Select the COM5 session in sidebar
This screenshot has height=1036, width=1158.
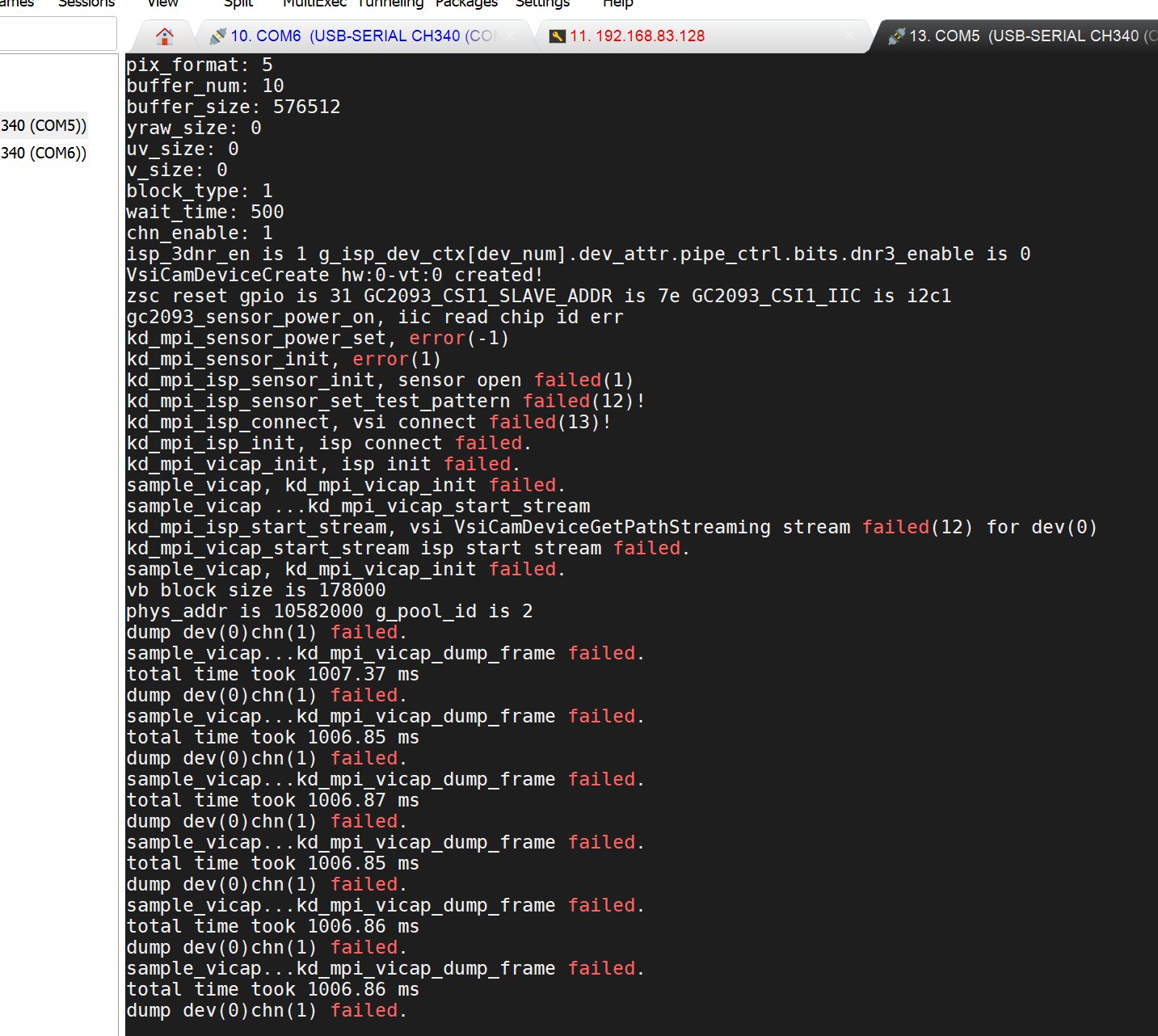click(x=44, y=125)
